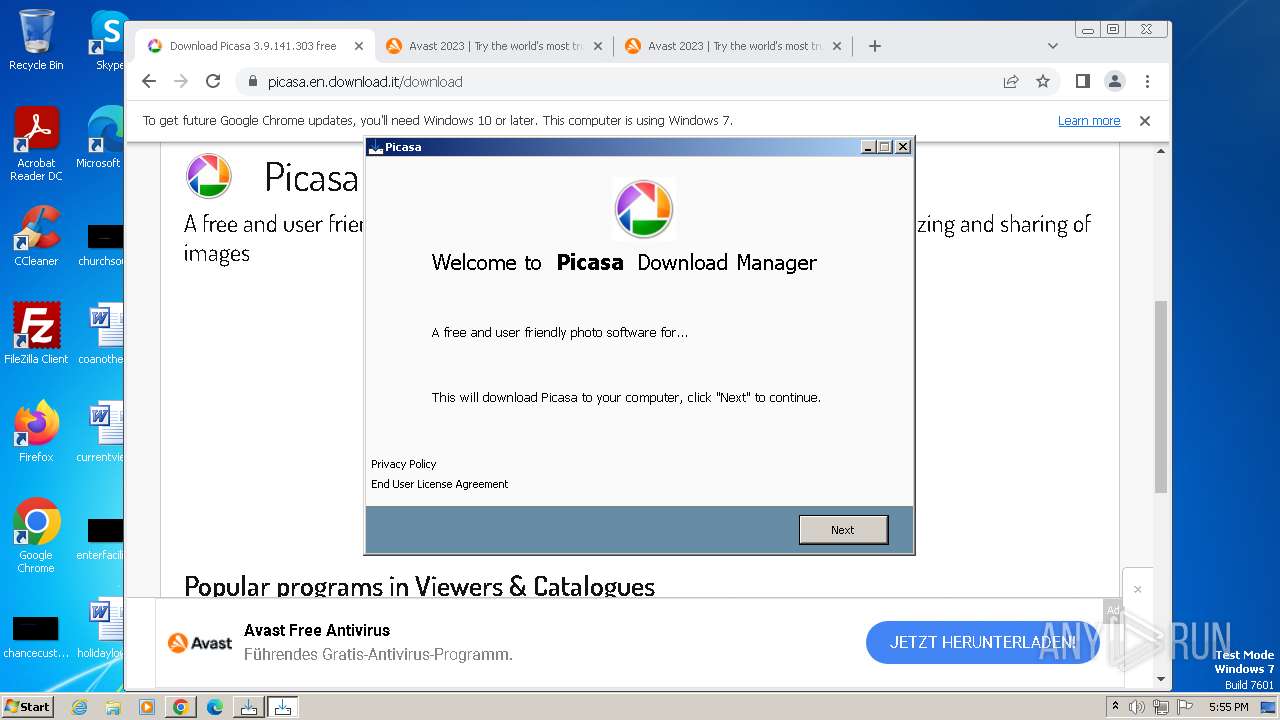Click the volume speaker tray icon
1280x720 pixels.
[1137, 707]
